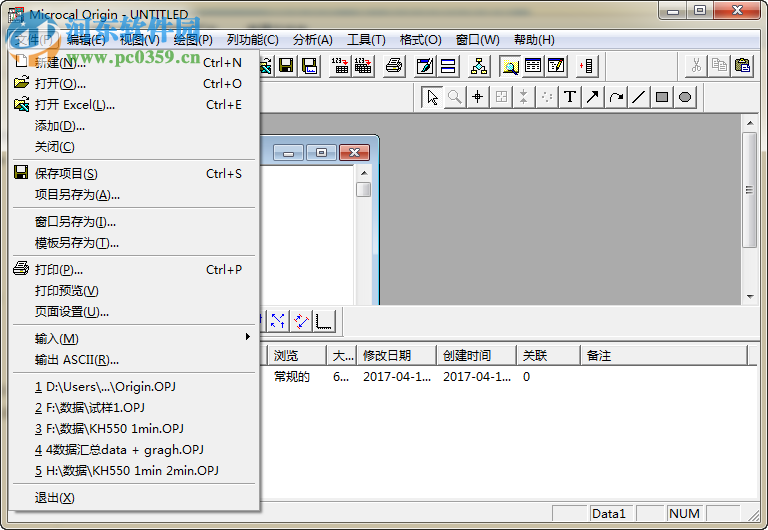Pick the Arrow drawing tool

593,97
